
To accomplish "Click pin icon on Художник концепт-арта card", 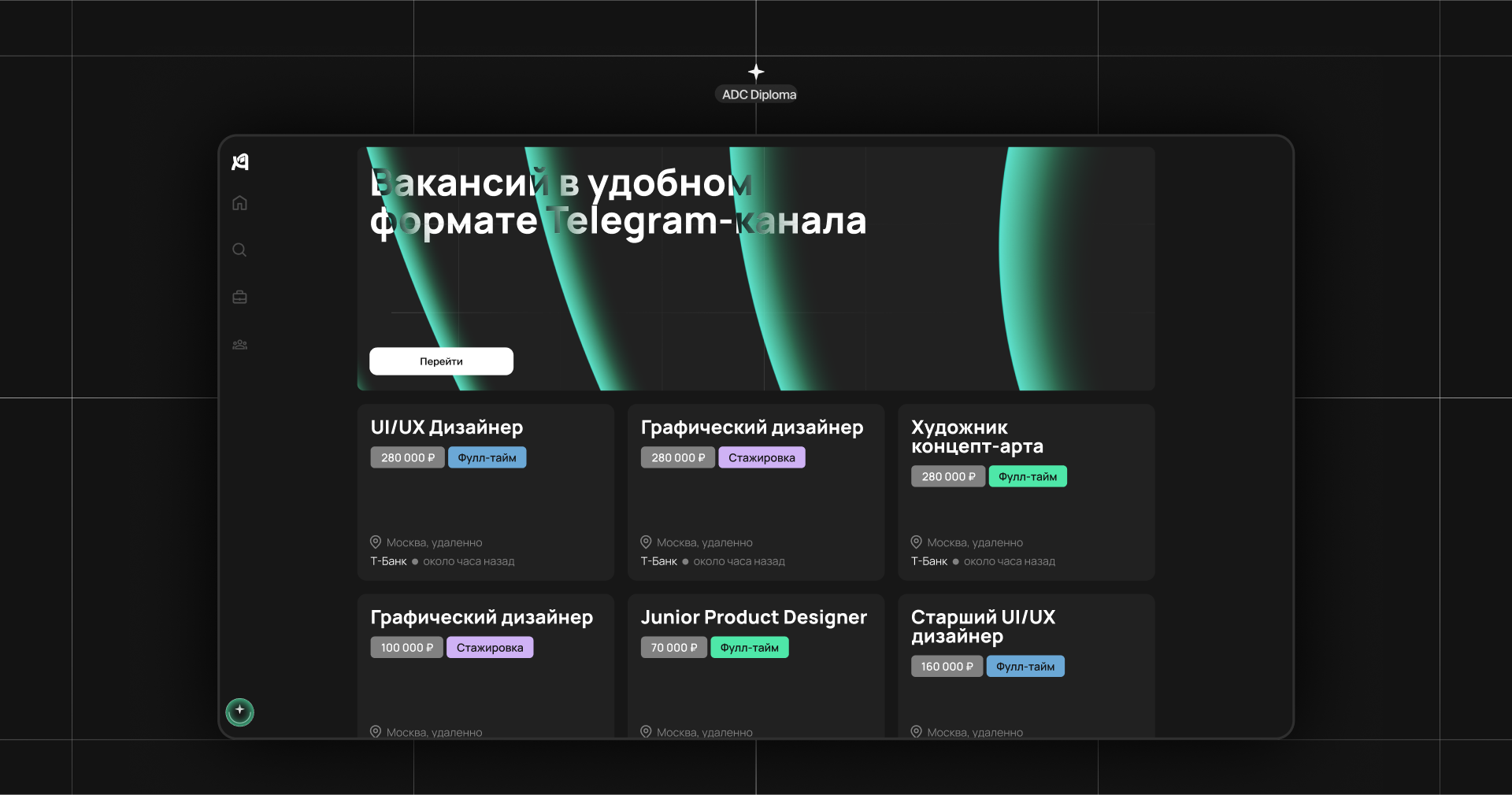I will (x=916, y=542).
